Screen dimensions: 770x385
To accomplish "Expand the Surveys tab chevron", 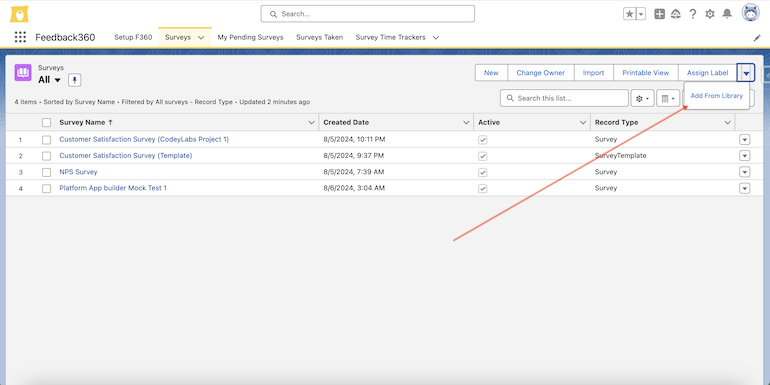I will 201,37.
